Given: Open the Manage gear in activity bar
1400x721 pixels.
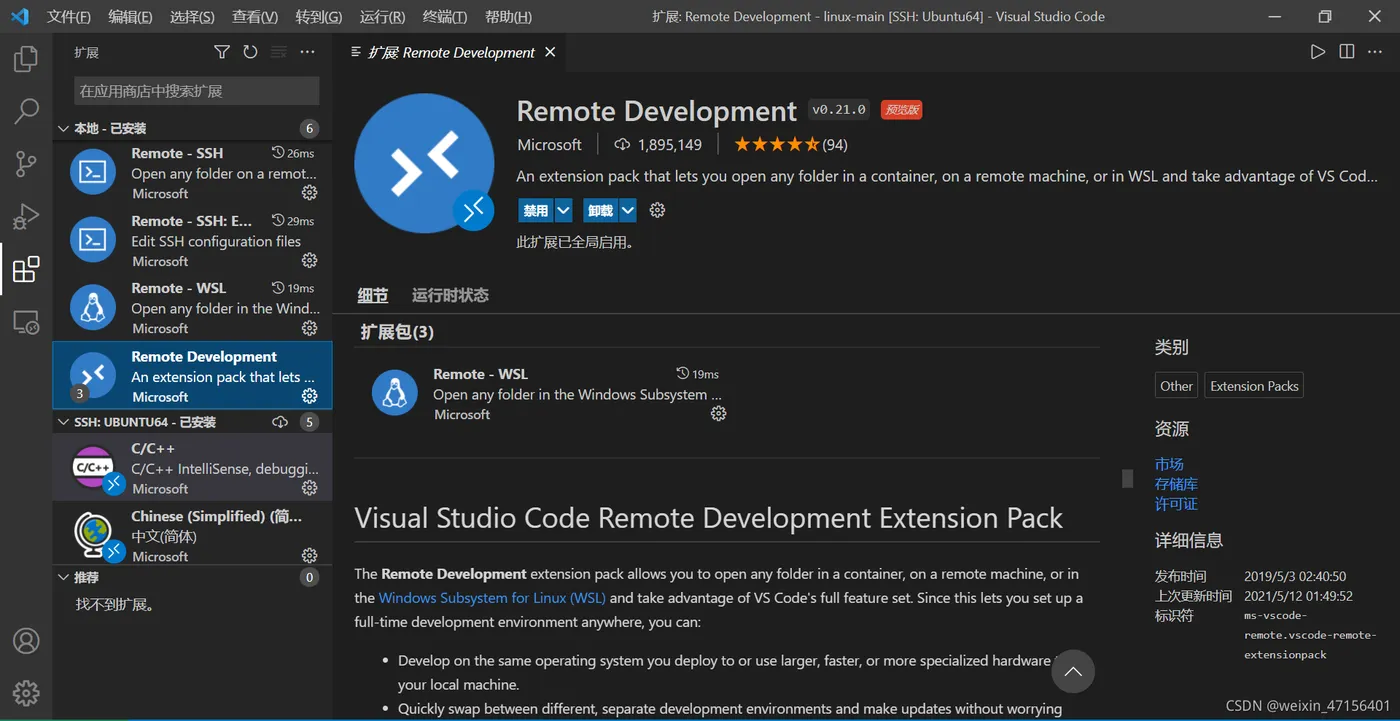Looking at the screenshot, I should click(x=26, y=692).
